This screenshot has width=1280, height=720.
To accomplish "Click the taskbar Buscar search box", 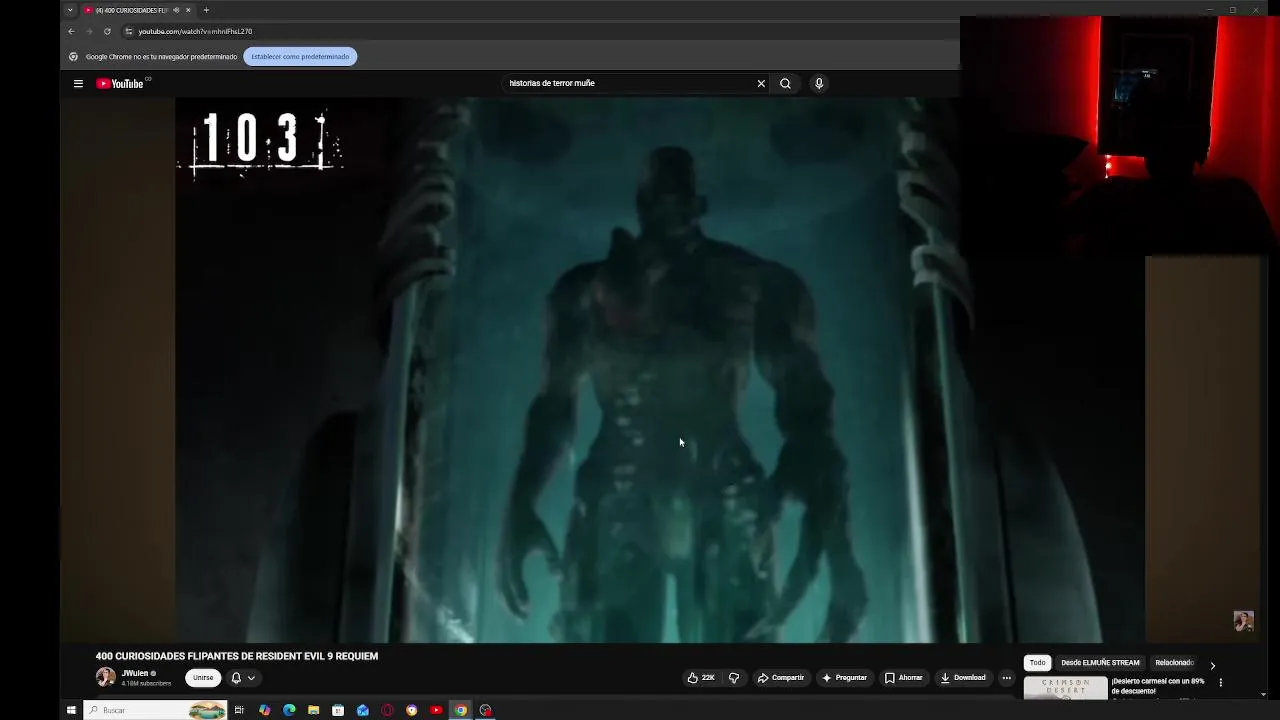I will tap(155, 710).
